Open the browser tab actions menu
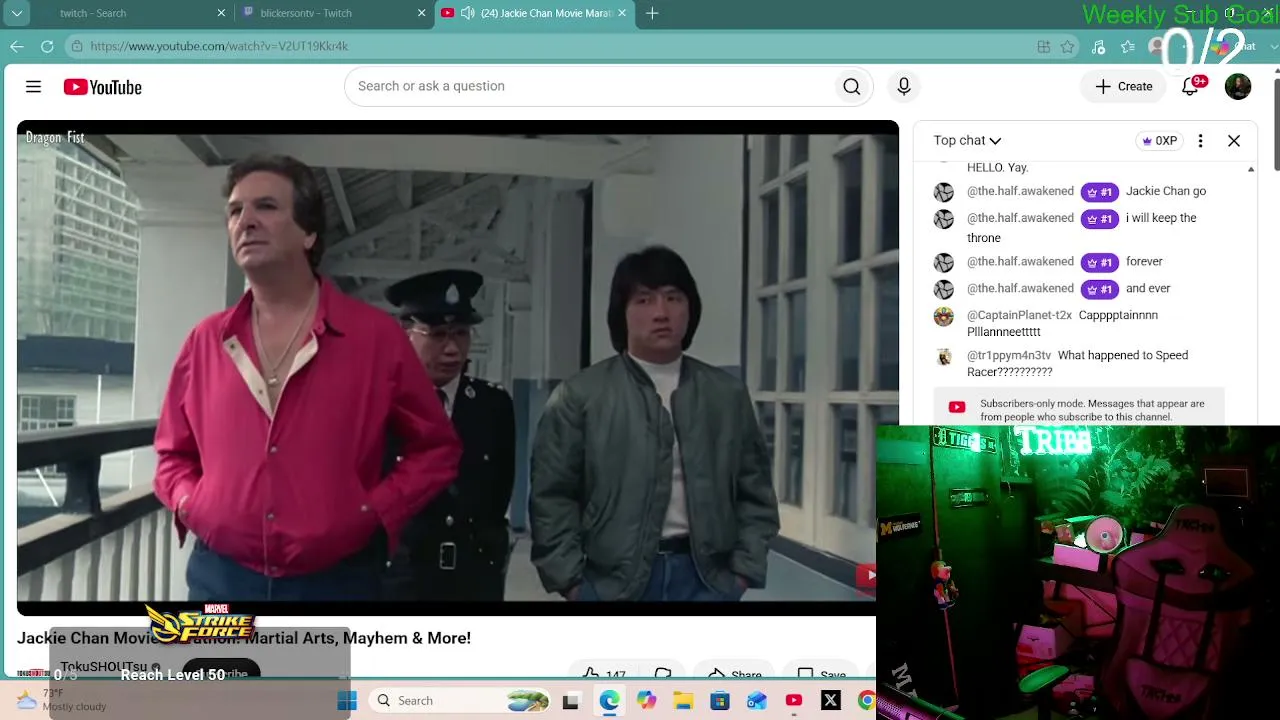Image resolution: width=1280 pixels, height=720 pixels. 17,13
